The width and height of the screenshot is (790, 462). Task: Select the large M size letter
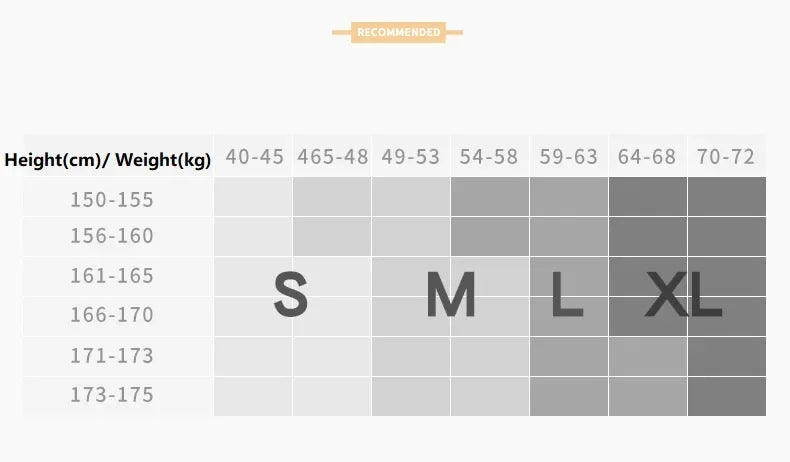[450, 295]
